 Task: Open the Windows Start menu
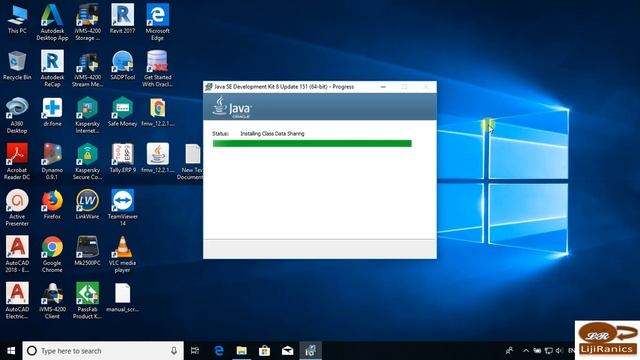coord(11,351)
